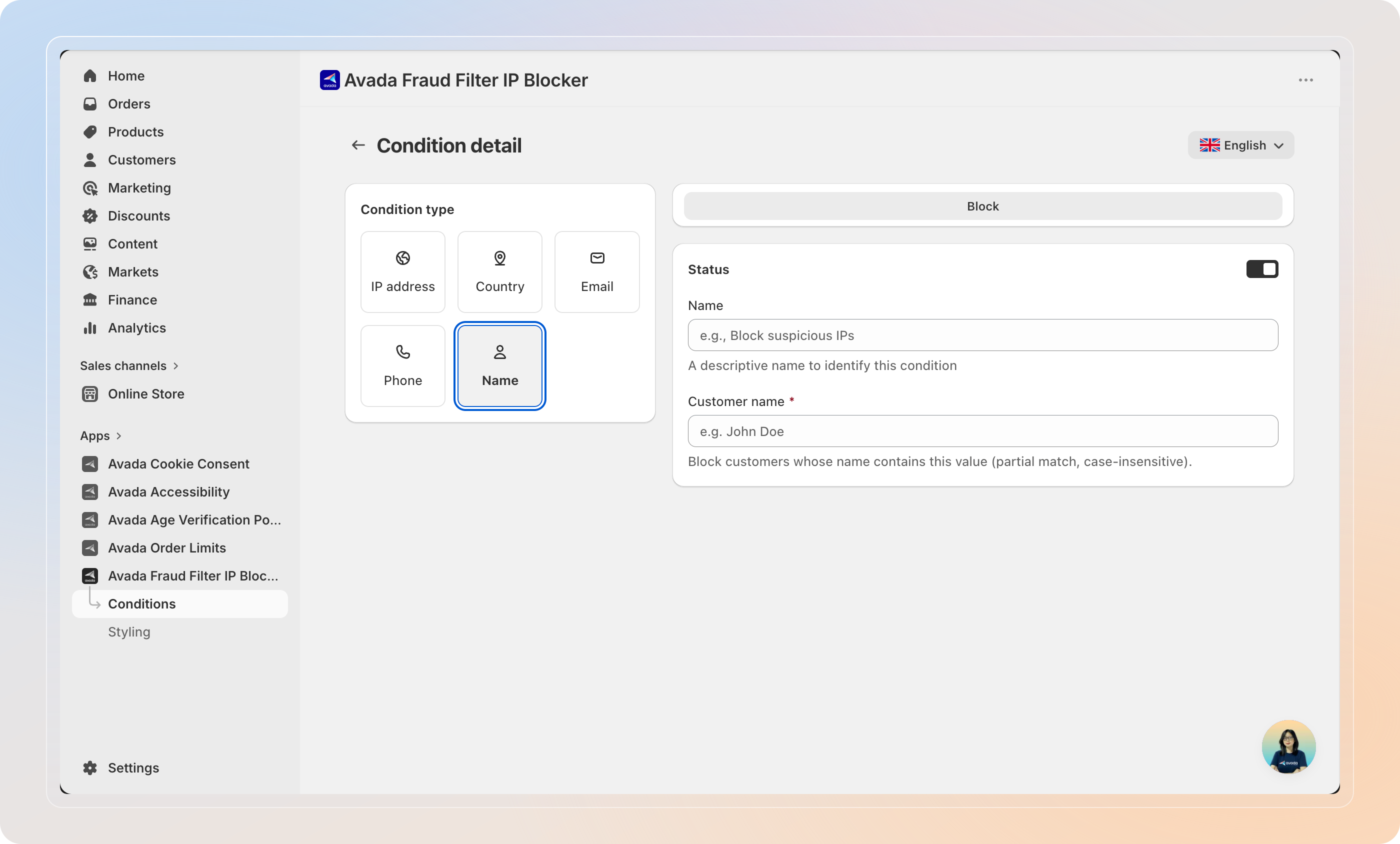Open the three-dot more actions menu
Screen dimensions: 1400x844
click(x=1305, y=80)
